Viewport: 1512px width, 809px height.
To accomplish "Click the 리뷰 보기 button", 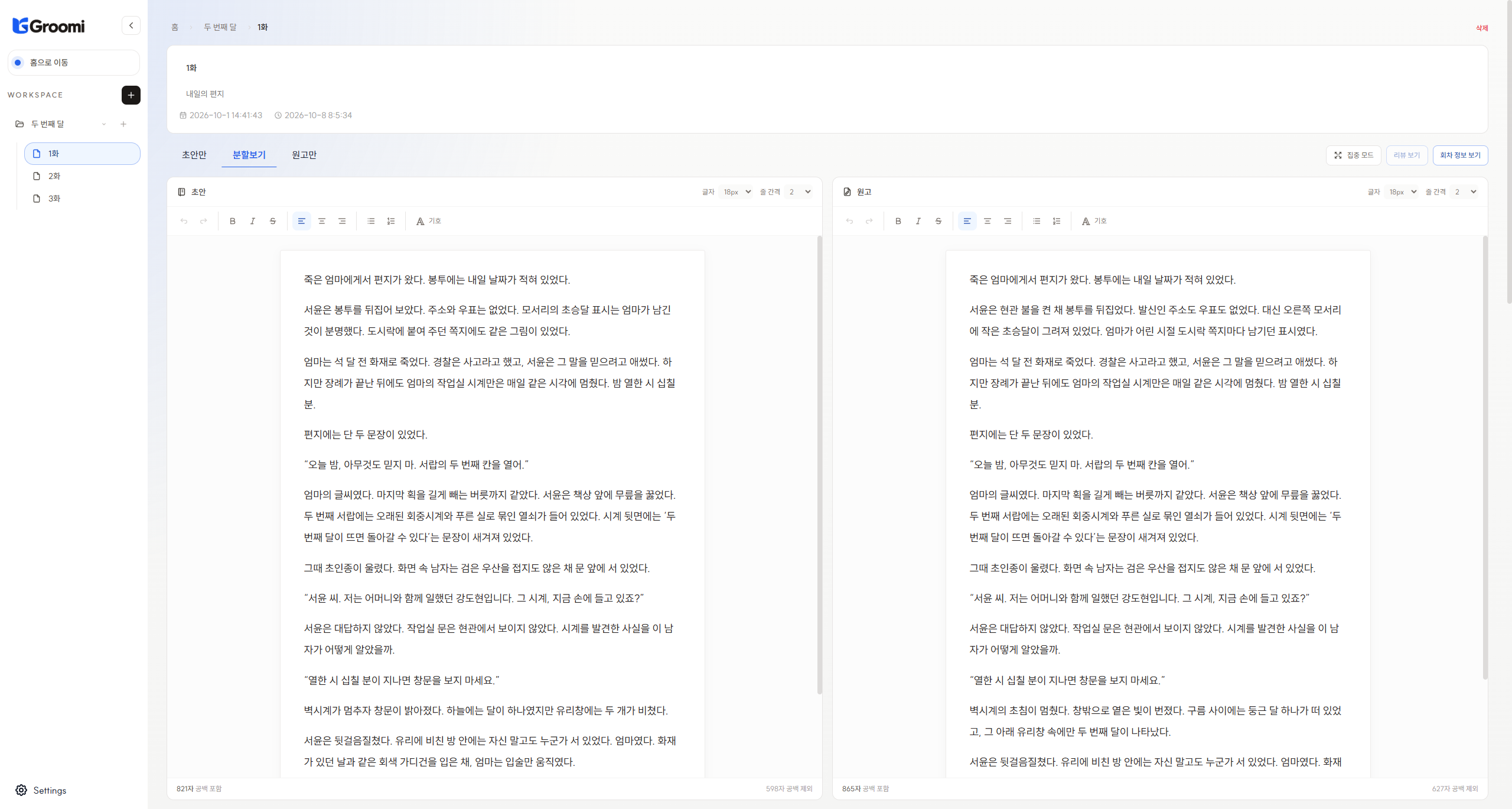I will pyautogui.click(x=1407, y=155).
